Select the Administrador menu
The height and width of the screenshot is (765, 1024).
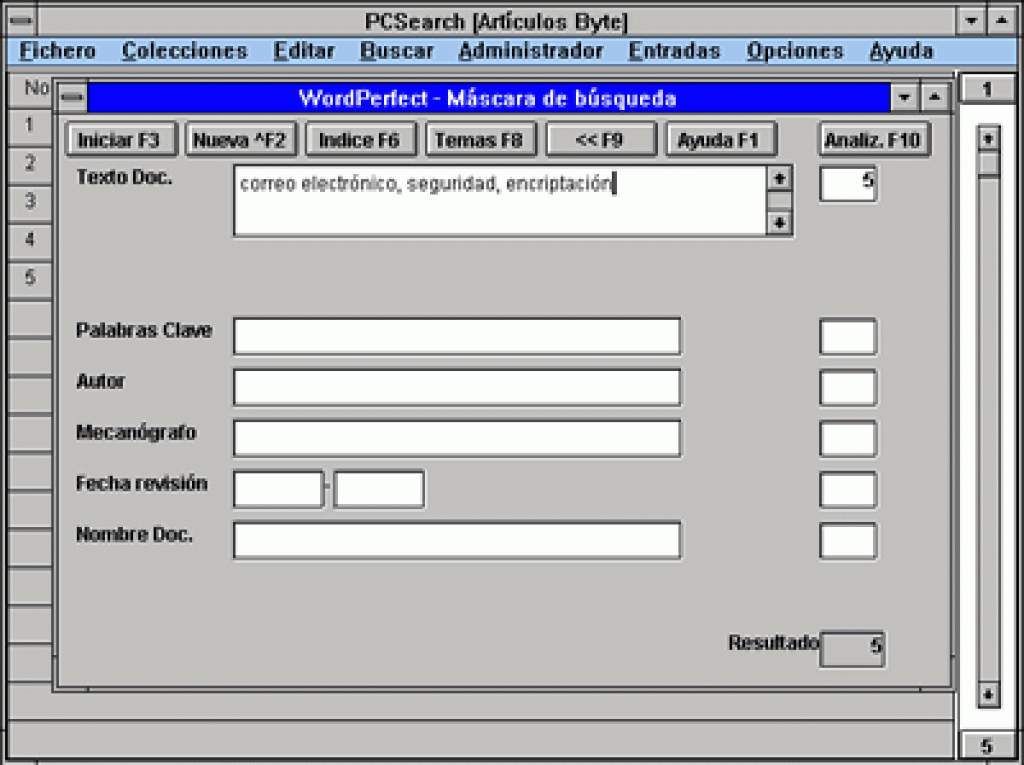click(x=531, y=51)
